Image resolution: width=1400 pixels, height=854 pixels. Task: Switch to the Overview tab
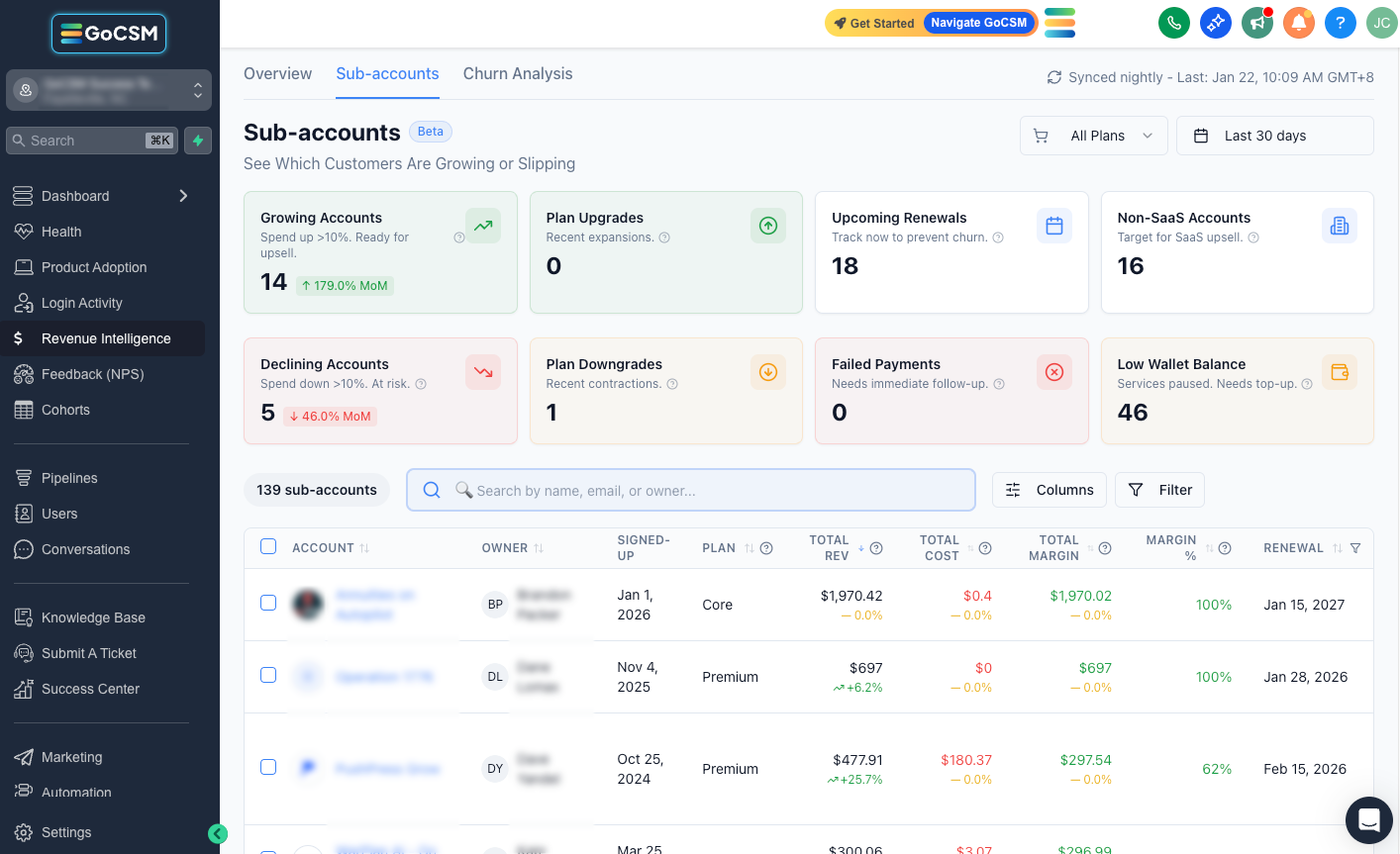277,73
